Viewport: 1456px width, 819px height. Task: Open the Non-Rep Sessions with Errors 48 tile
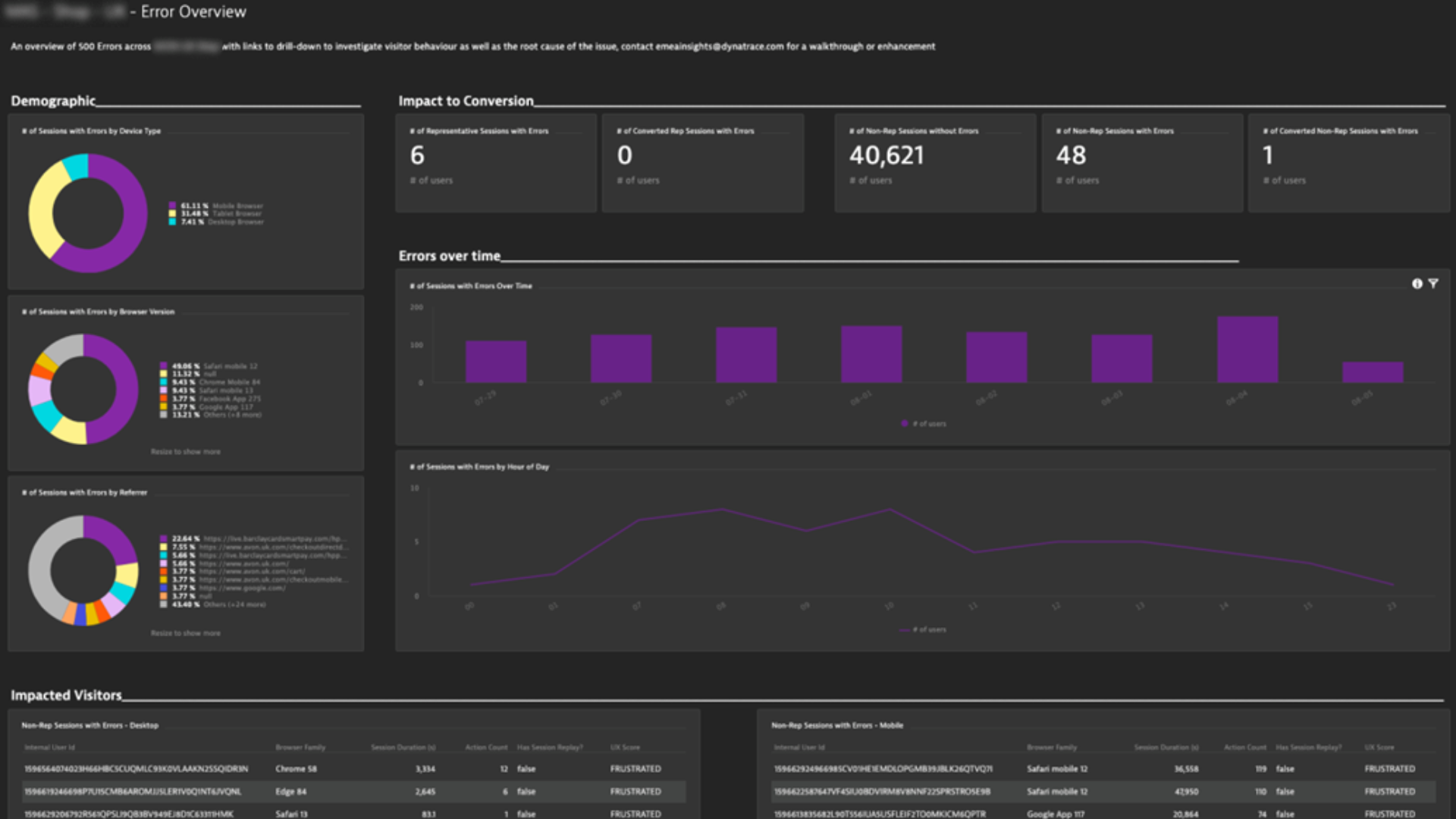point(1142,163)
